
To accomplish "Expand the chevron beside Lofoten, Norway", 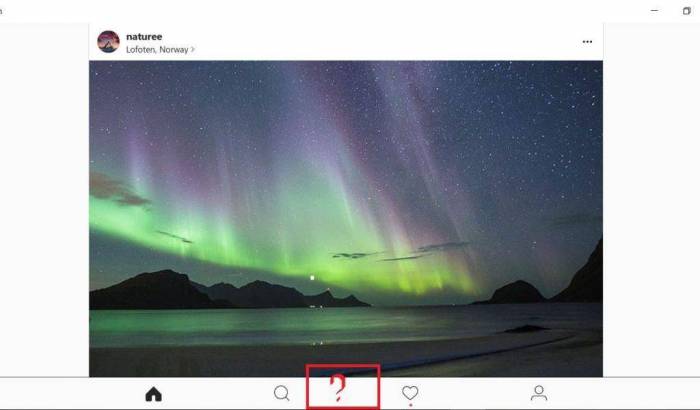I will pos(192,49).
